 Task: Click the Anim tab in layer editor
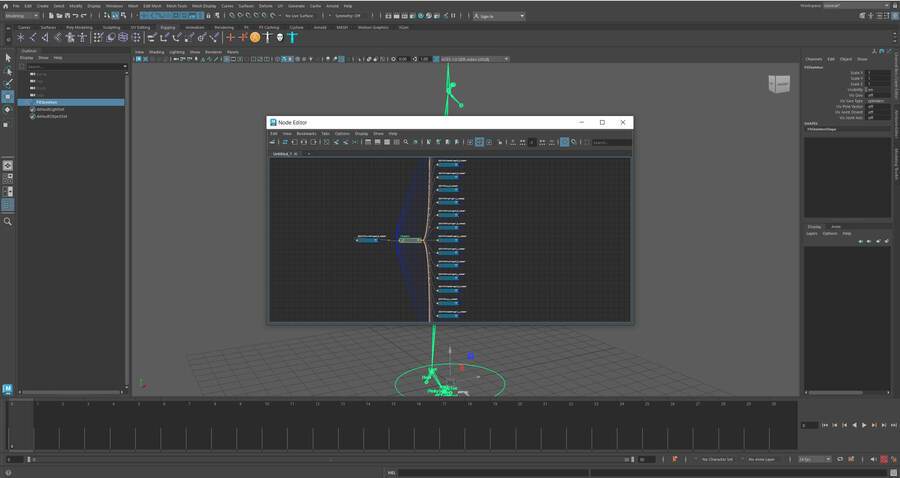836,226
